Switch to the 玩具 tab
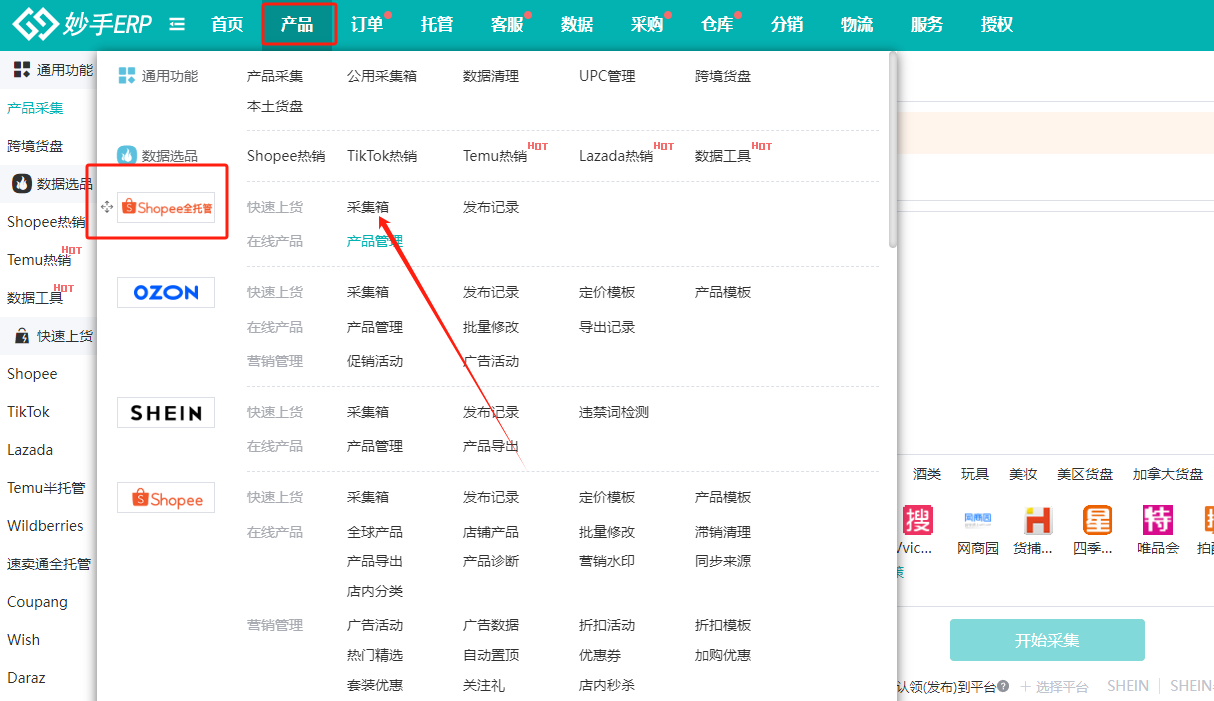This screenshot has height=701, width=1214. point(975,474)
